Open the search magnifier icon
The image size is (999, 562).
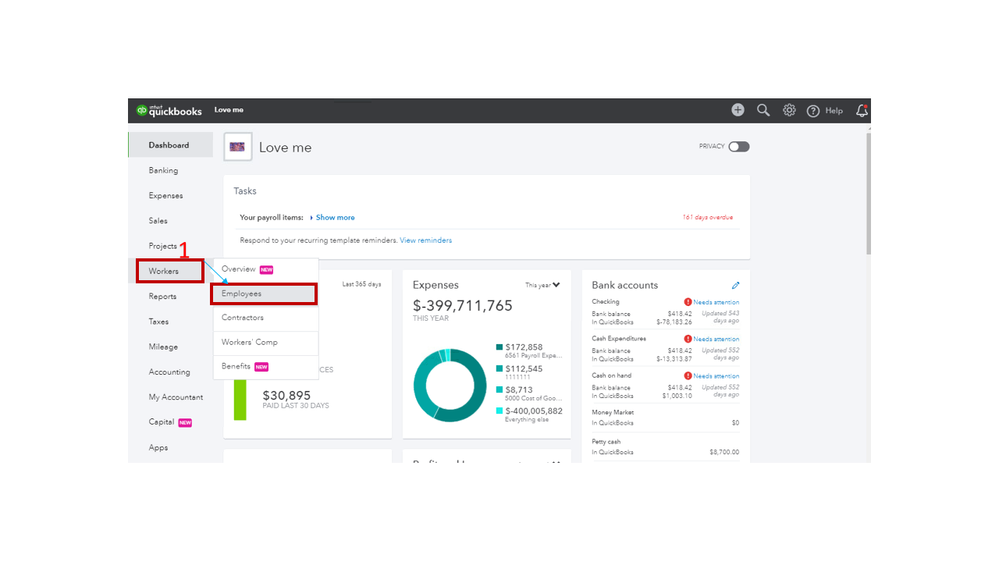[x=763, y=110]
